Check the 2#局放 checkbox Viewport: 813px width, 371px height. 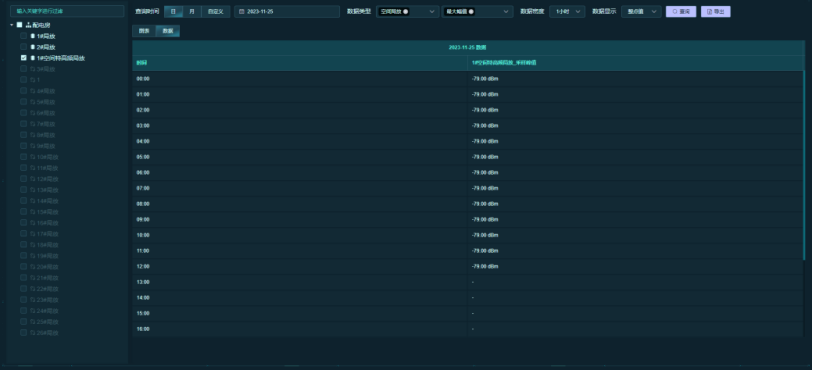[23, 47]
